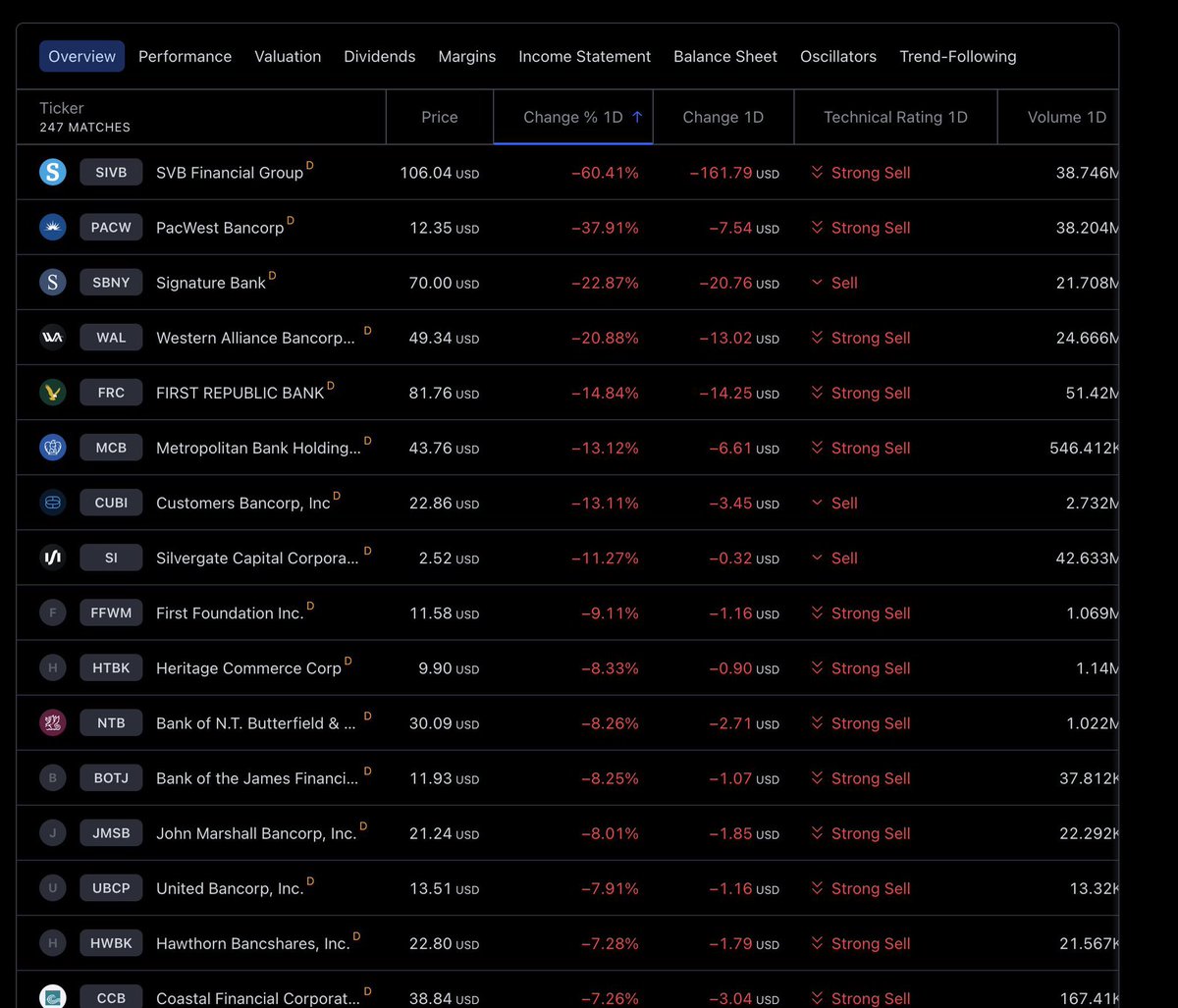1178x1008 pixels.
Task: Click the WAL ticker badge
Action: pyautogui.click(x=111, y=338)
